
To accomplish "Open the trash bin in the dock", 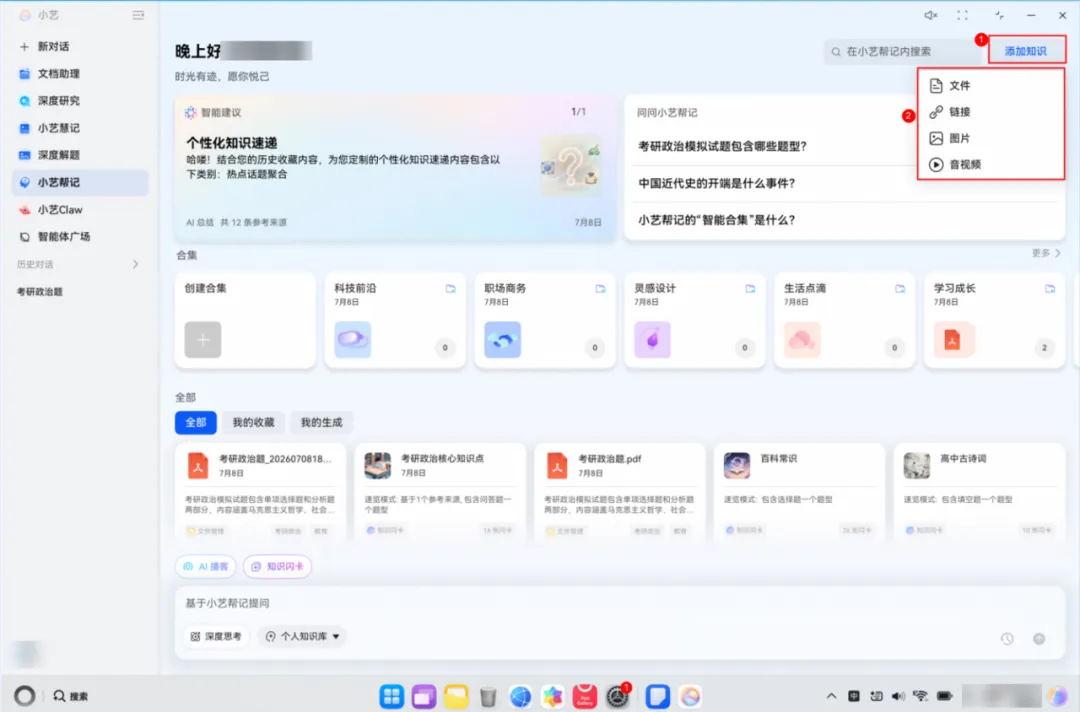I will coord(488,697).
